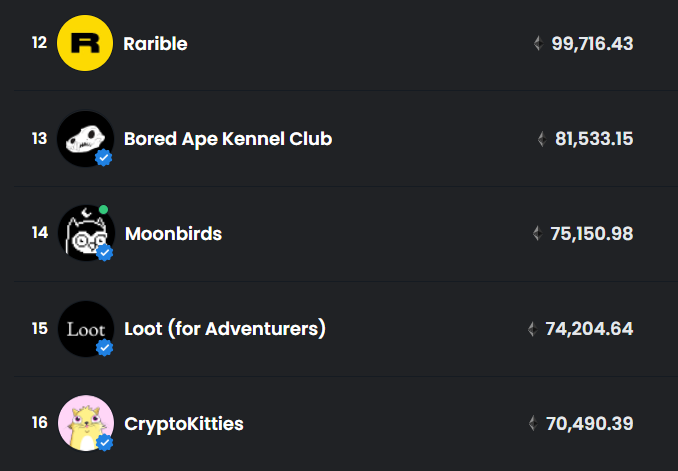The width and height of the screenshot is (678, 471).
Task: Open Bored Ape Kennel Club collection
Action: (227, 139)
